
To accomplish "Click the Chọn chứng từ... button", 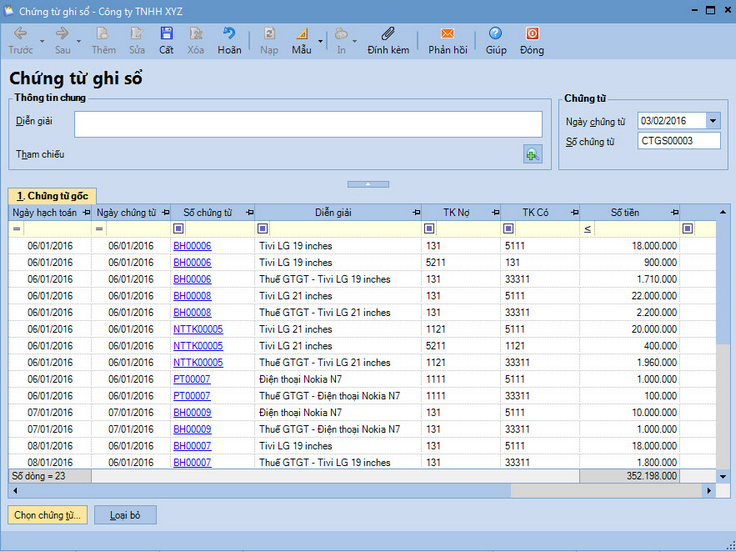I will 47,515.
